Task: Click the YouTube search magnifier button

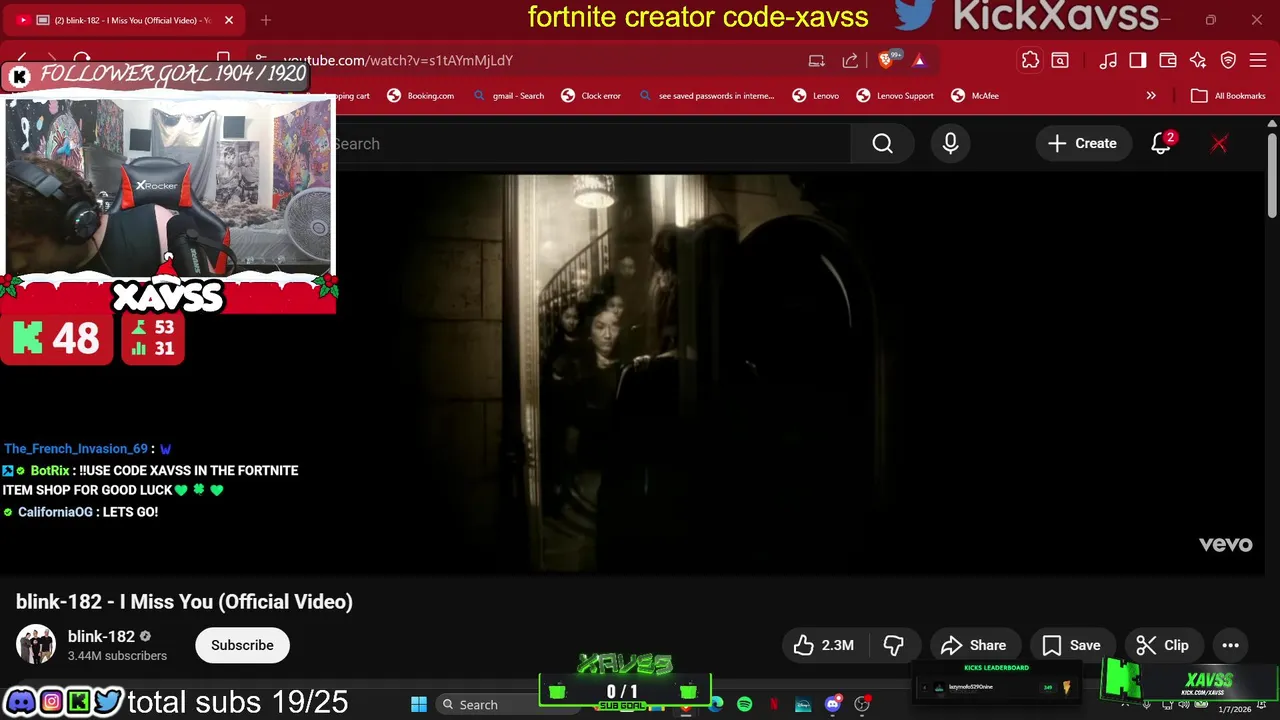Action: tap(882, 144)
